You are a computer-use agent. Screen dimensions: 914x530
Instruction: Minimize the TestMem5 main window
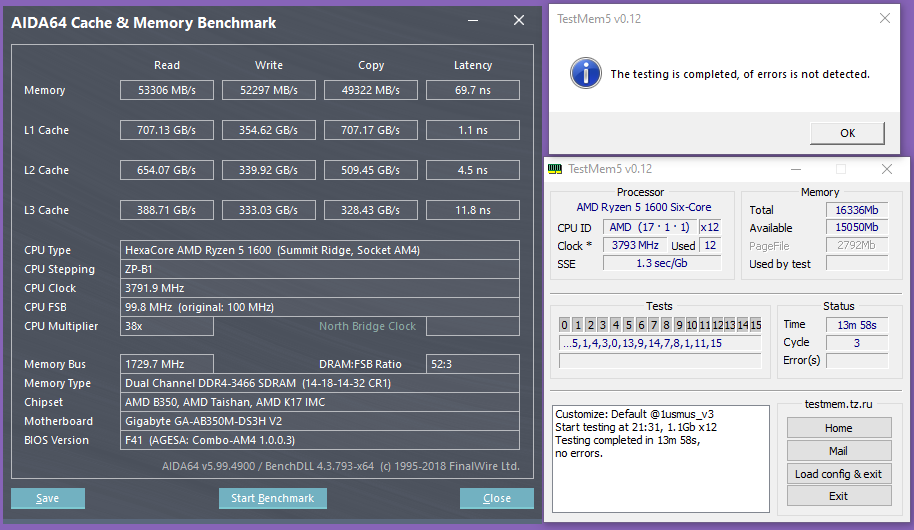click(x=796, y=169)
